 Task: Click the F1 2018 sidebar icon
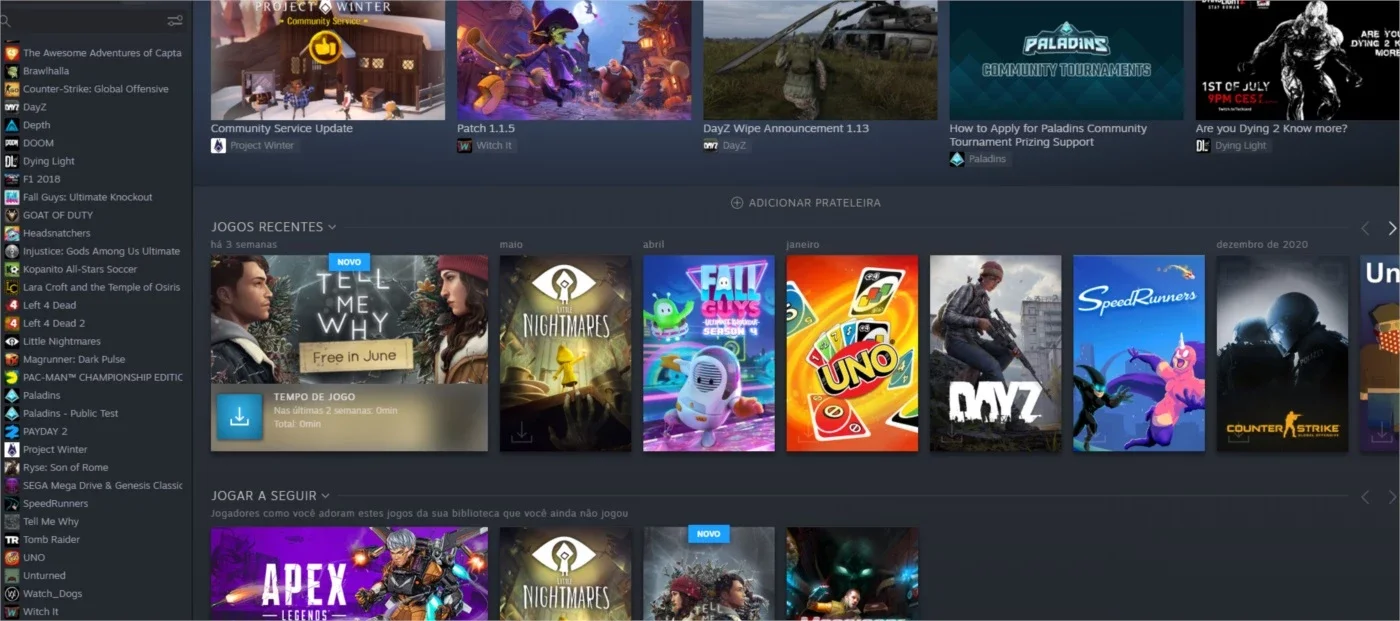pos(12,179)
